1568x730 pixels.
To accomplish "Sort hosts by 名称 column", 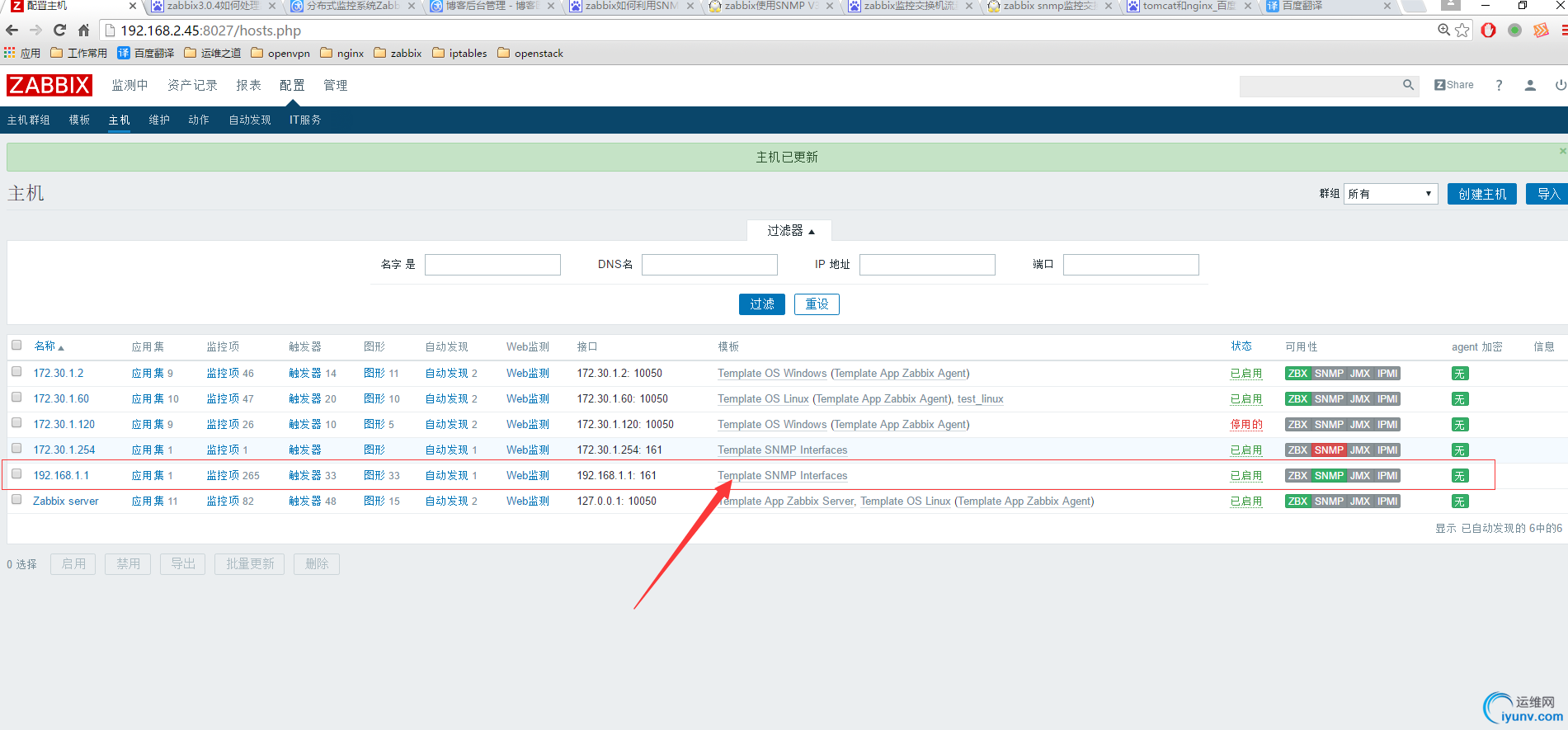I will coord(49,346).
